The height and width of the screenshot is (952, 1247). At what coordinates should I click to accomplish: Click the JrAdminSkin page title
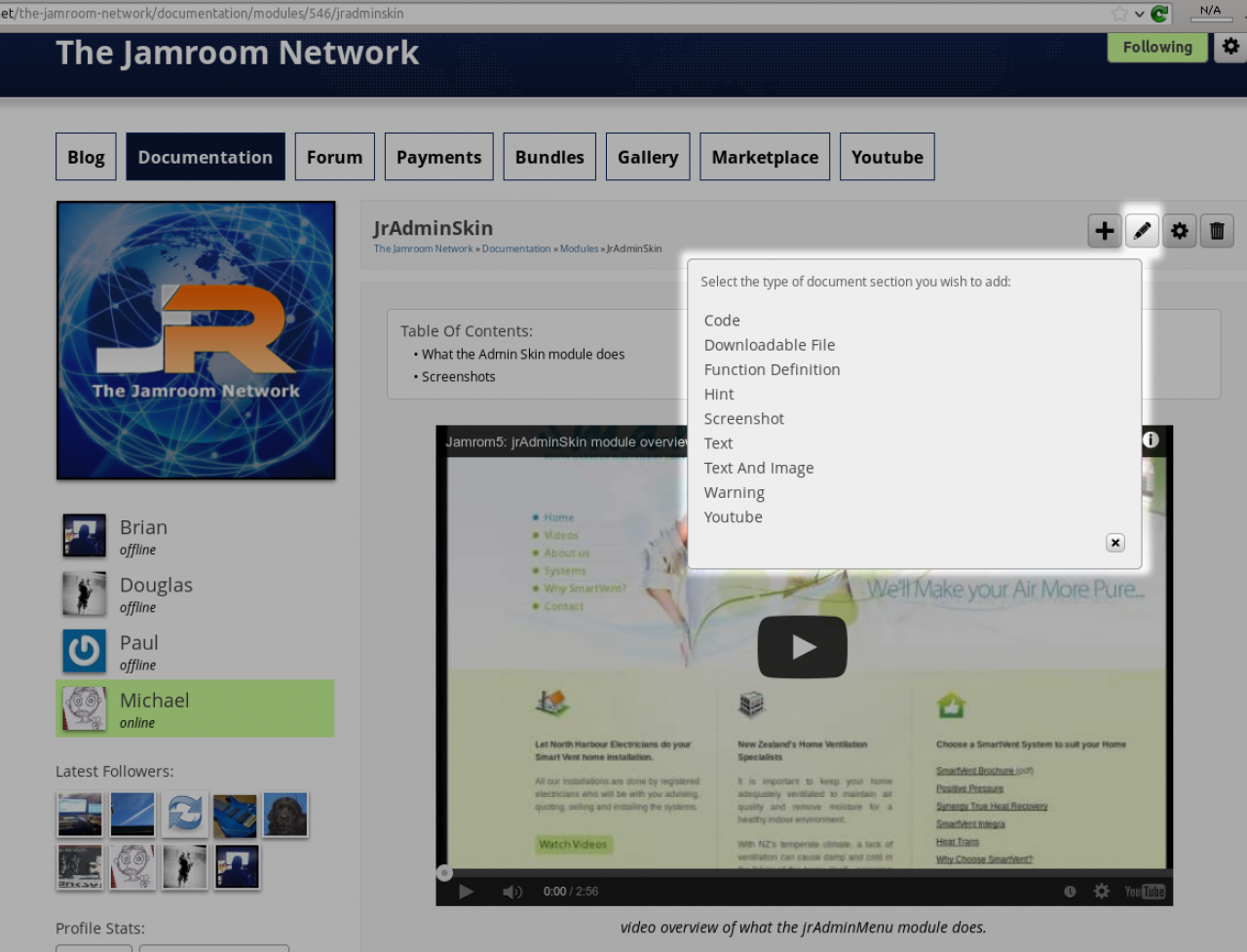coord(433,228)
